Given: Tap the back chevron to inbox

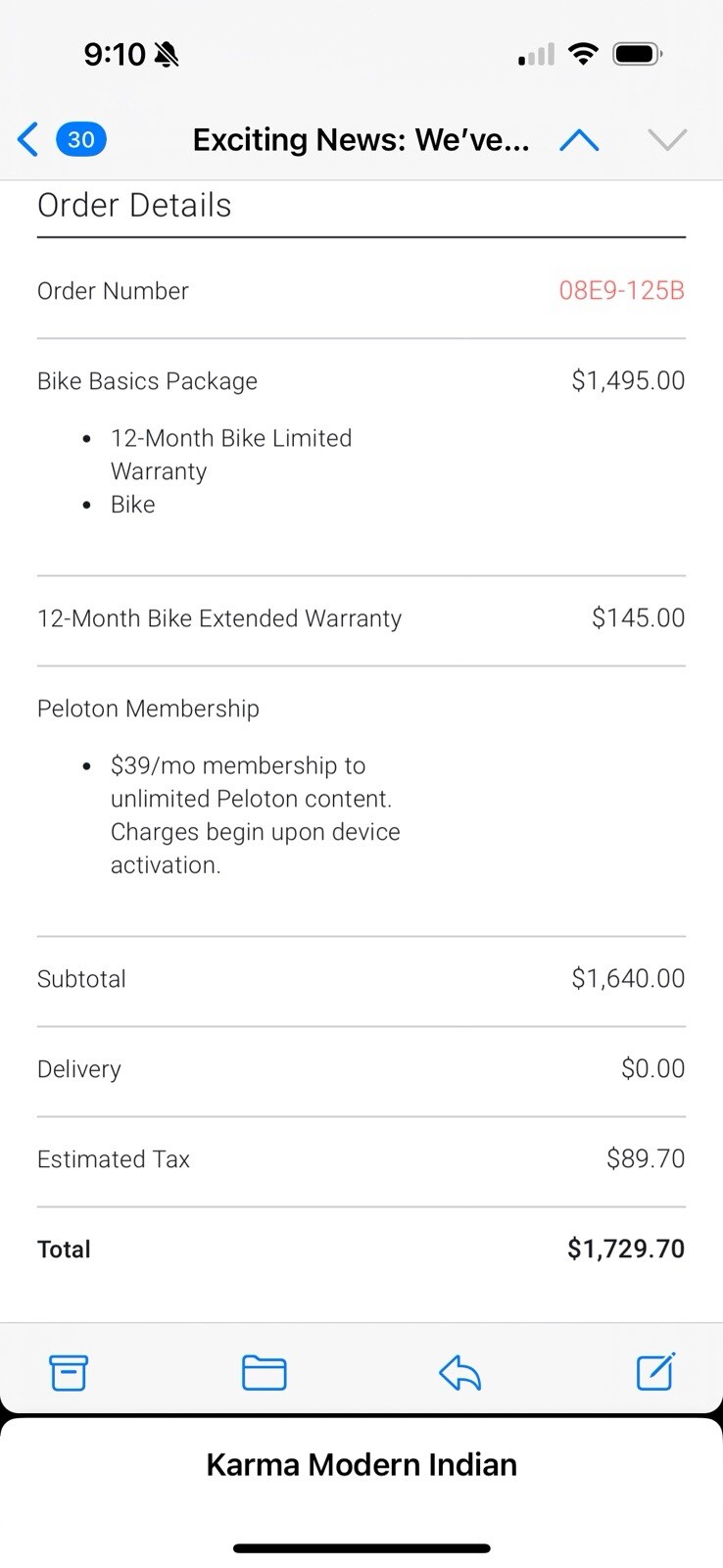Looking at the screenshot, I should pos(28,140).
